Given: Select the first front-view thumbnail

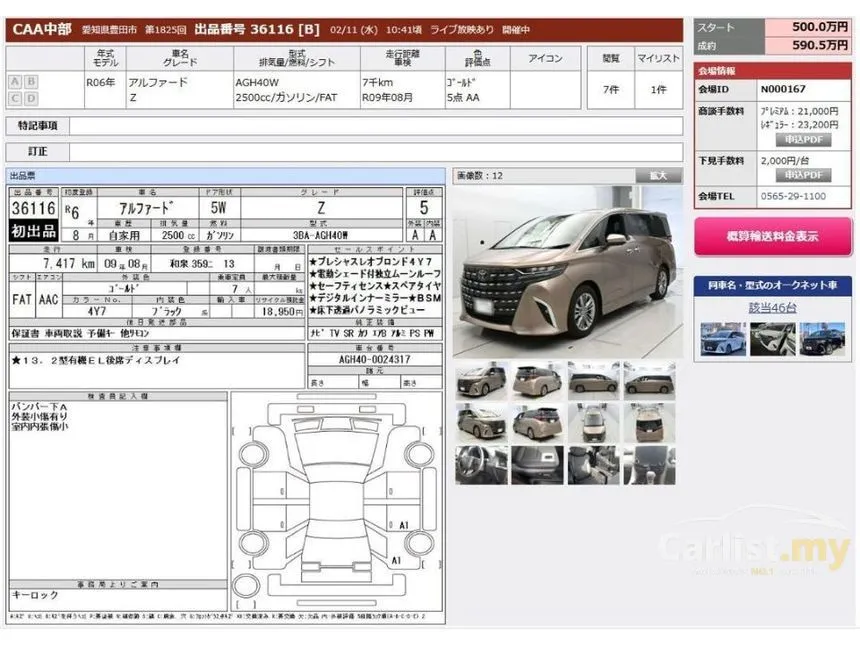Looking at the screenshot, I should (482, 381).
